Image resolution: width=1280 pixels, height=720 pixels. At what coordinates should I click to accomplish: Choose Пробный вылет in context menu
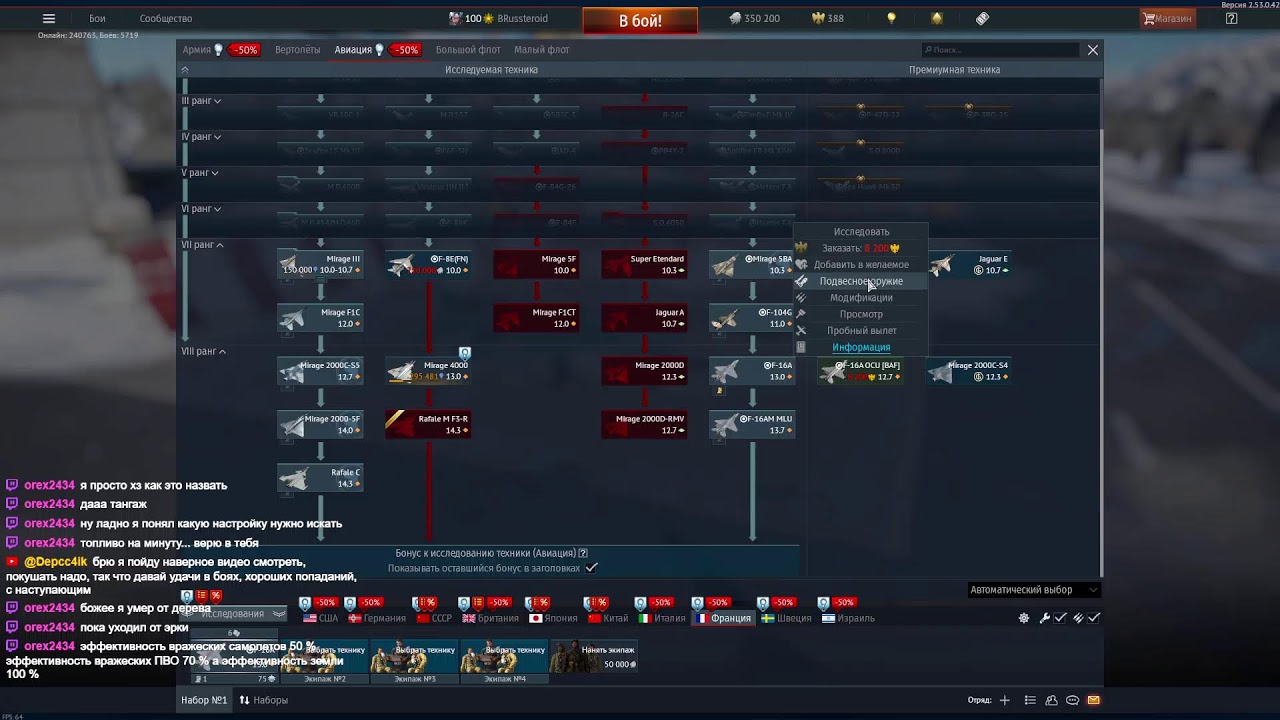pyautogui.click(x=861, y=330)
